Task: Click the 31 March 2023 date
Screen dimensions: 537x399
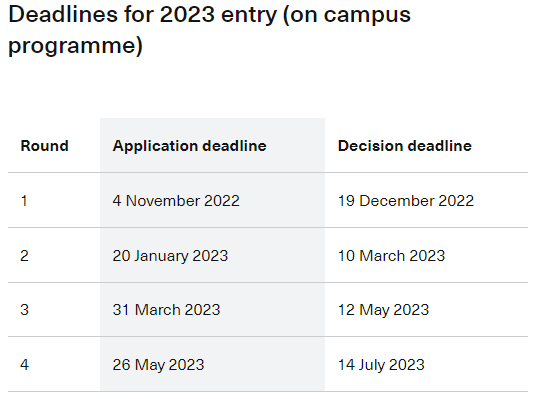Action: pos(166,310)
